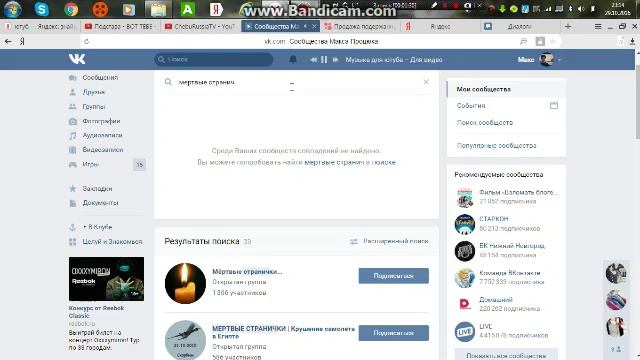Open browser downloads arrow
The image size is (640, 360).
pyautogui.click(x=632, y=41)
